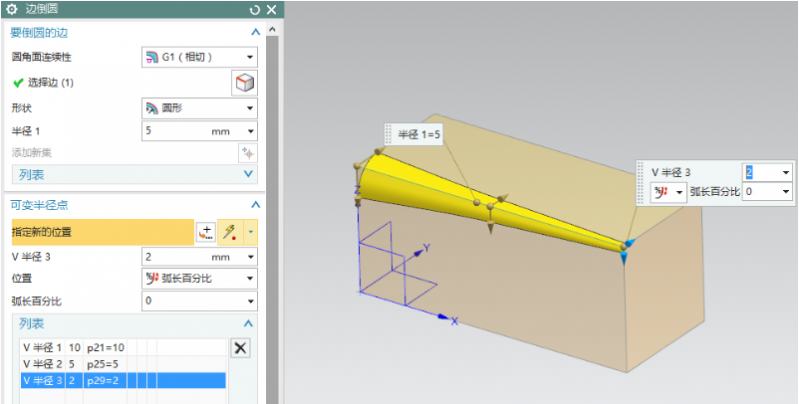Click the select edge cube icon

[244, 82]
